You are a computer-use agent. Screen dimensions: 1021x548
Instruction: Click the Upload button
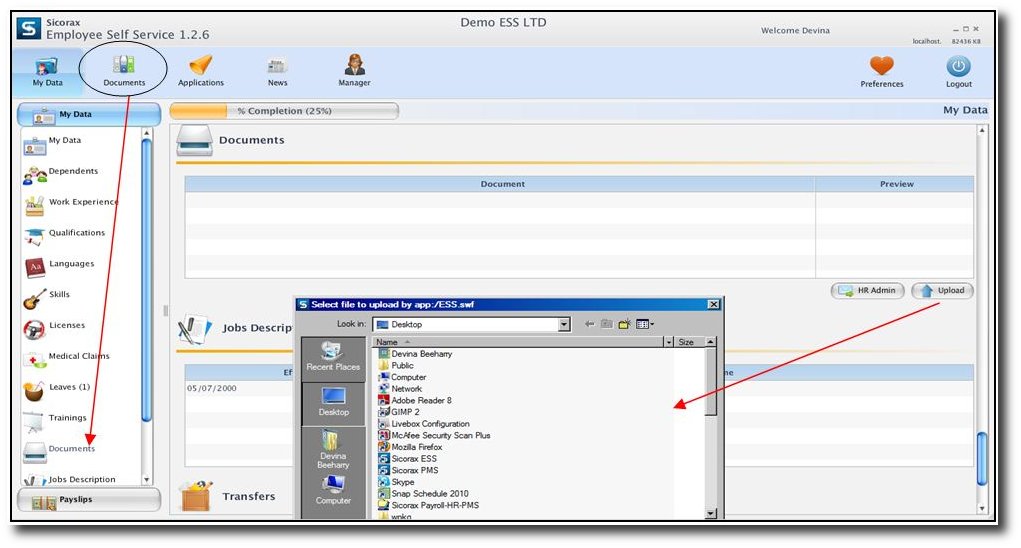(x=942, y=291)
